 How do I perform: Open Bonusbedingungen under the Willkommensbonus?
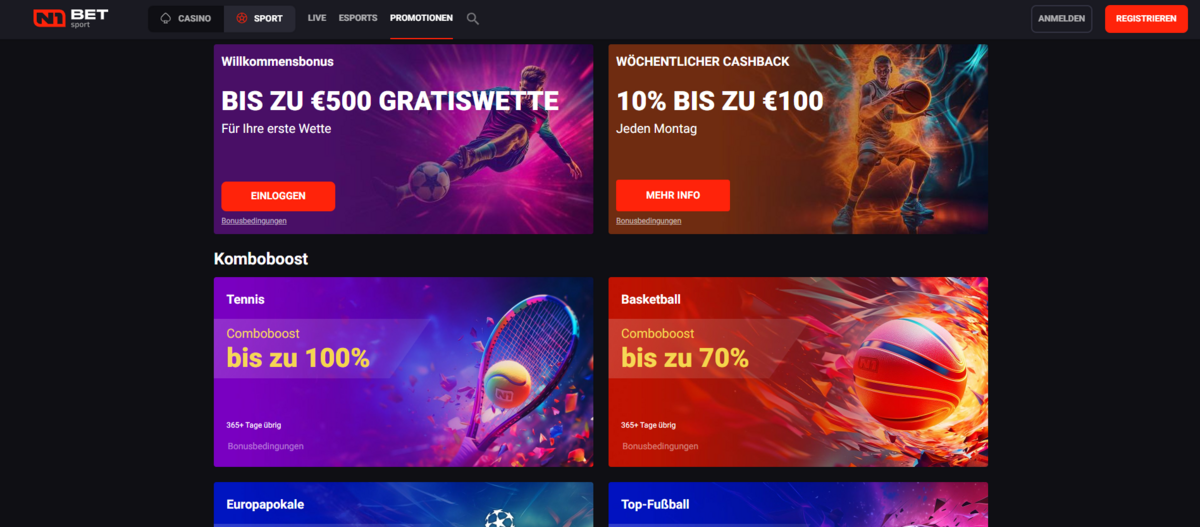pyautogui.click(x=254, y=221)
